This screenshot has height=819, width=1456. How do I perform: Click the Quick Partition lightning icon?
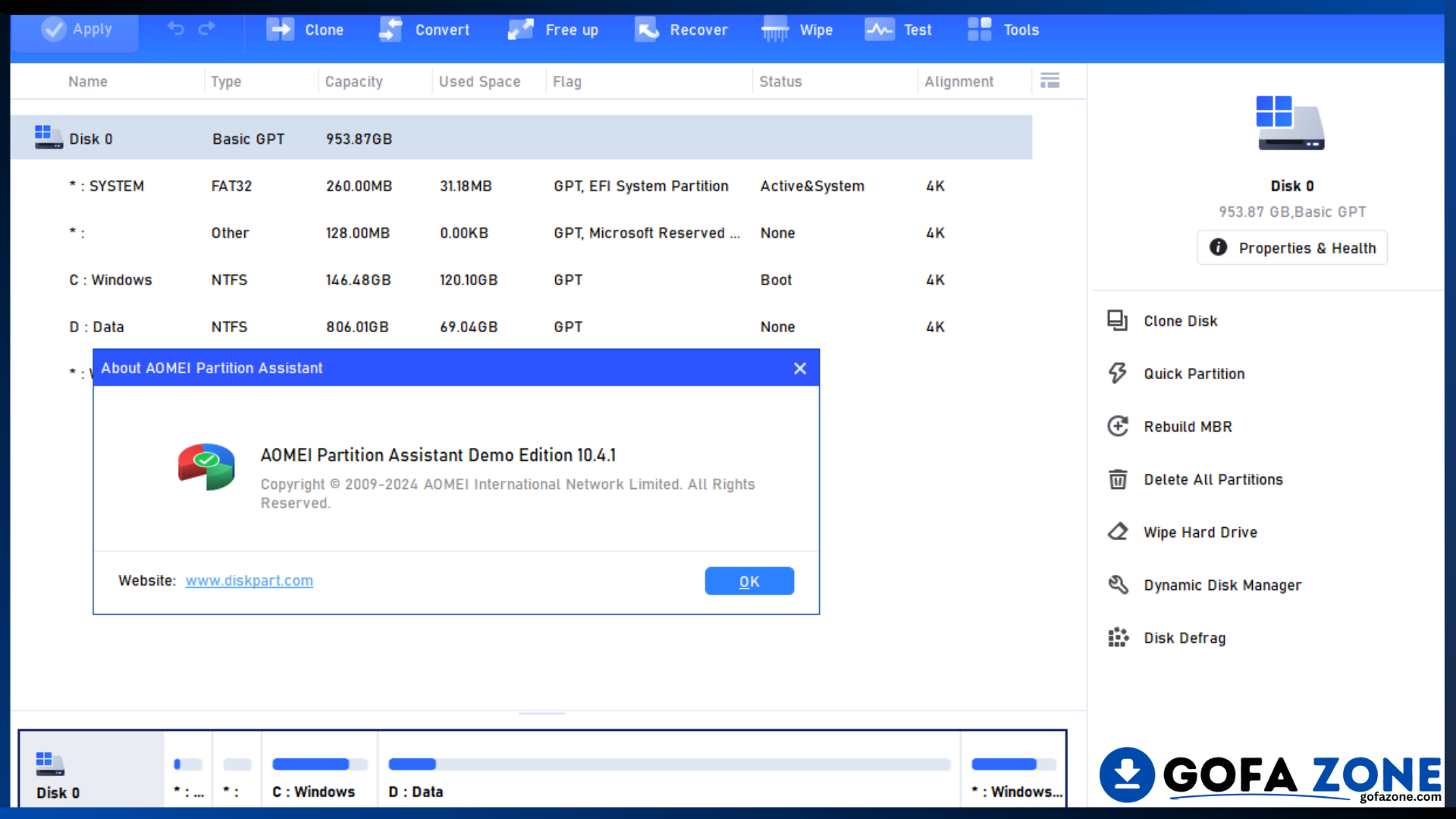[1117, 373]
